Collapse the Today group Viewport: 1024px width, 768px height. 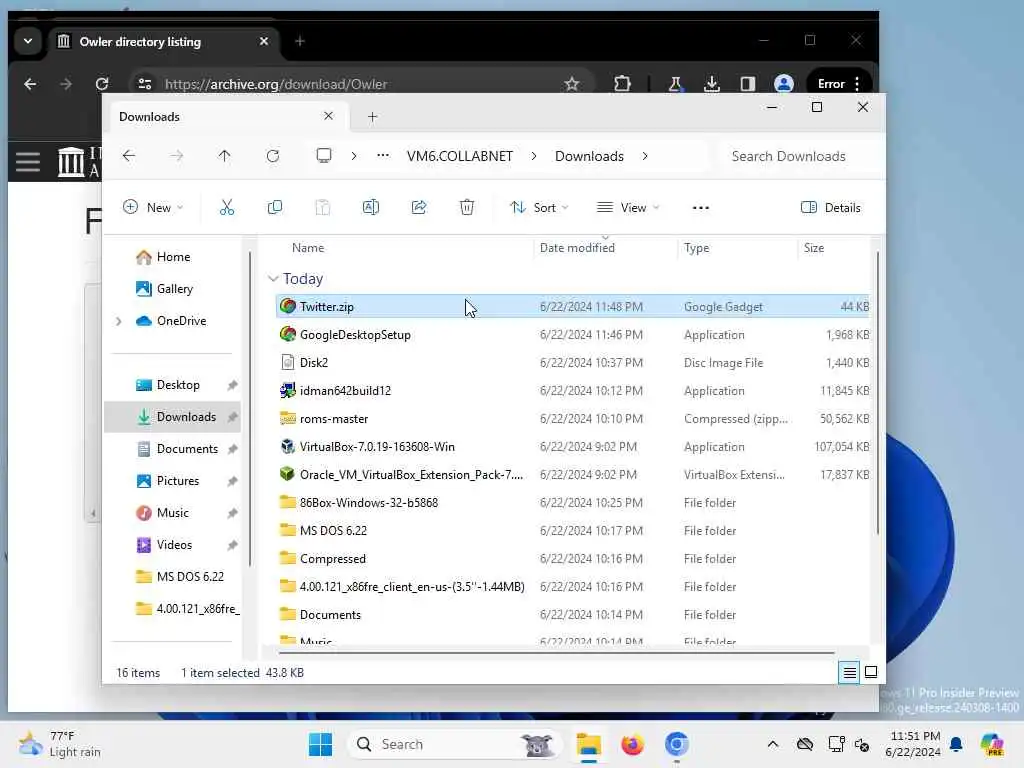click(x=273, y=278)
